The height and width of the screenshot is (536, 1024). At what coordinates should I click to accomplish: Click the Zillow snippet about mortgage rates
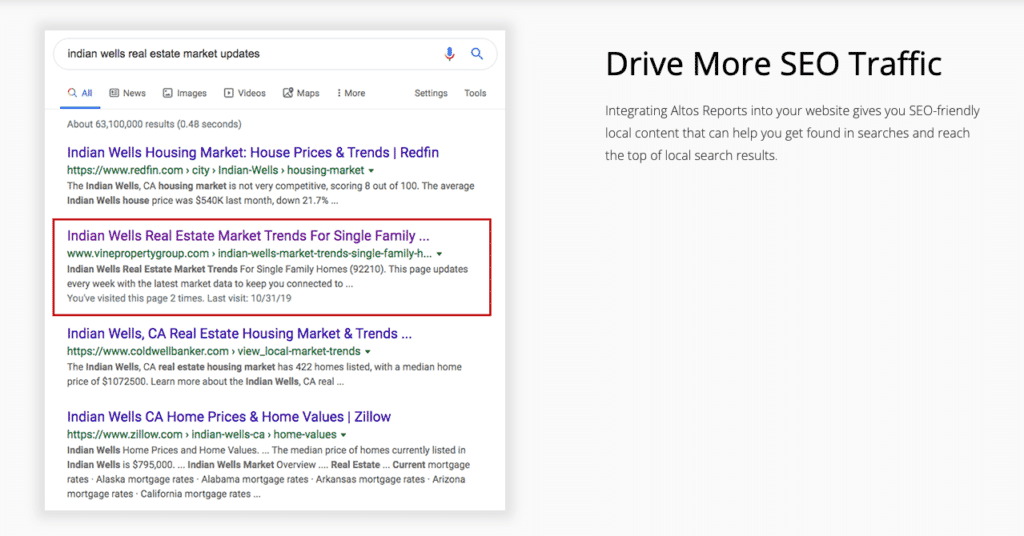(x=268, y=472)
